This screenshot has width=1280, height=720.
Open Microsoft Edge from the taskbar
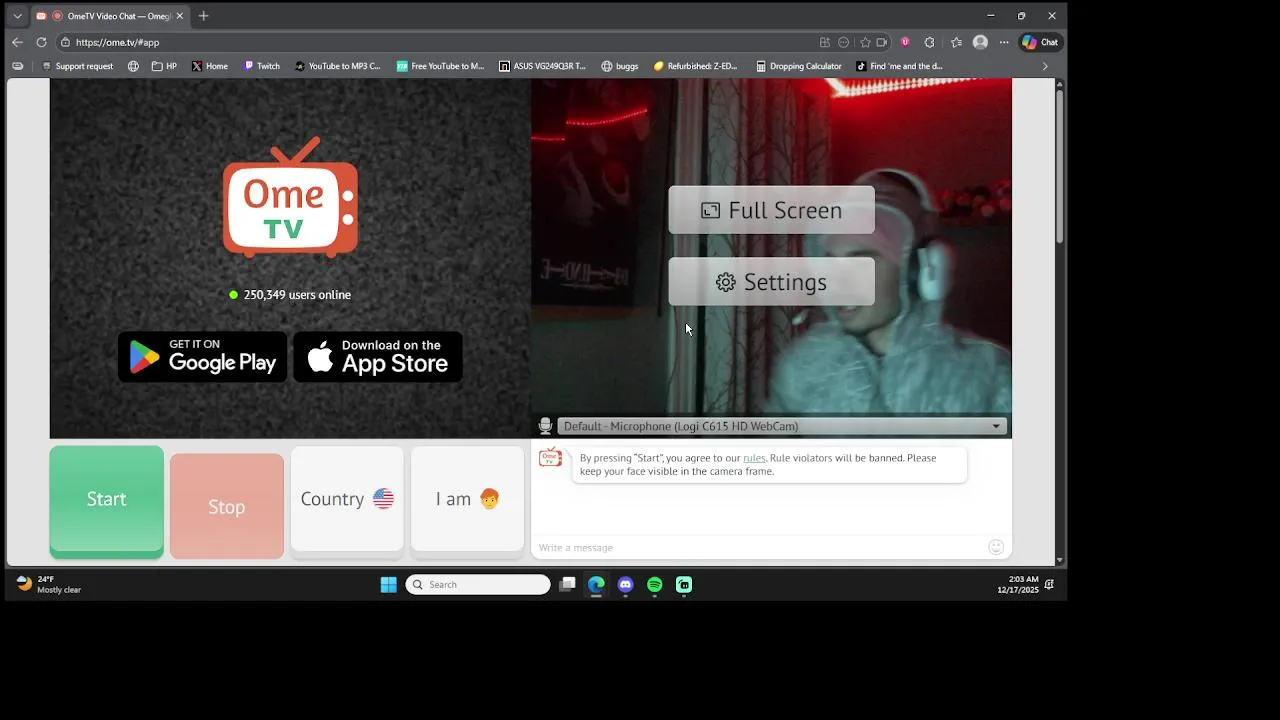pyautogui.click(x=596, y=585)
